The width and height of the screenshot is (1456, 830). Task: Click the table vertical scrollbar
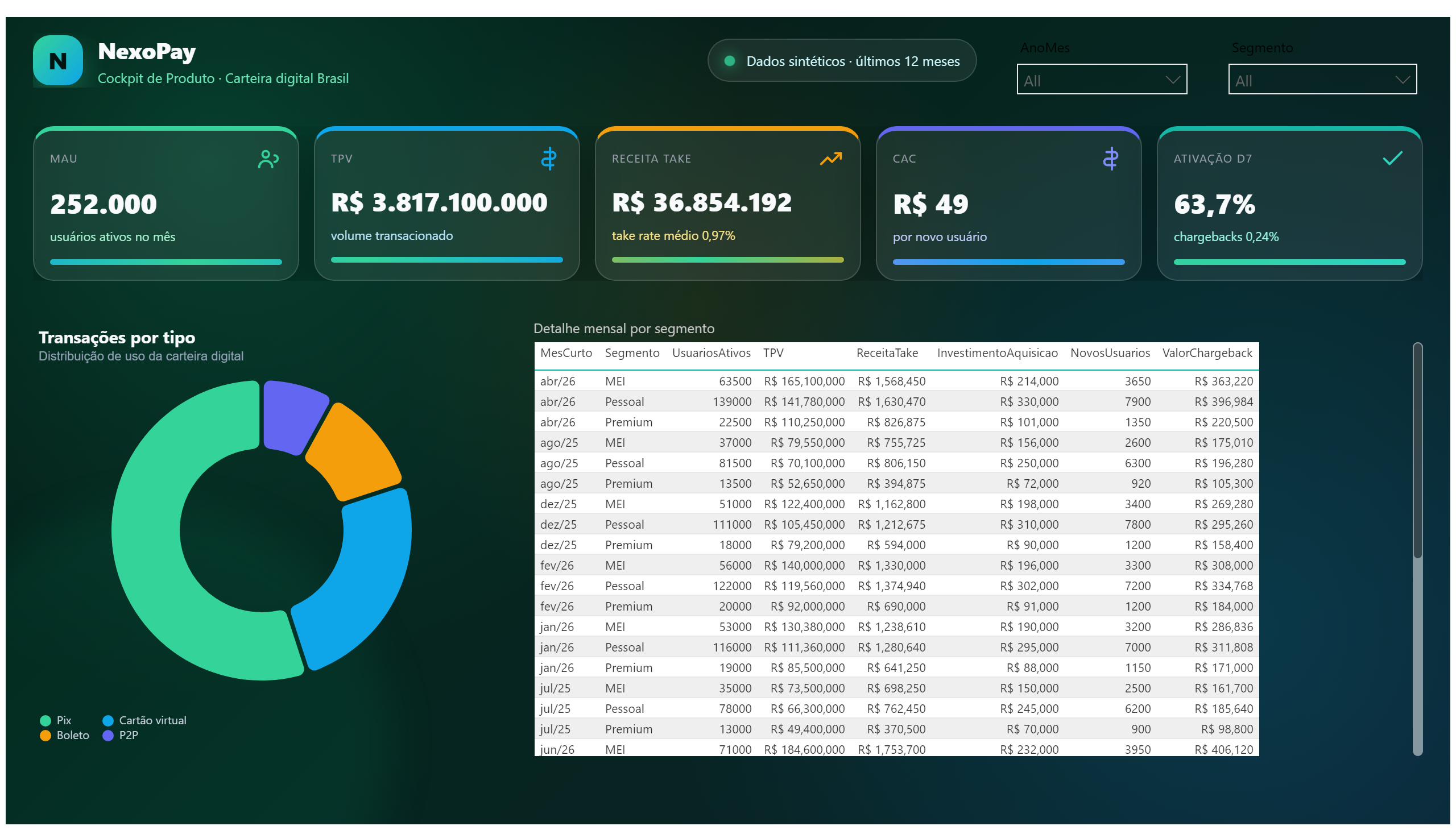tap(1417, 549)
